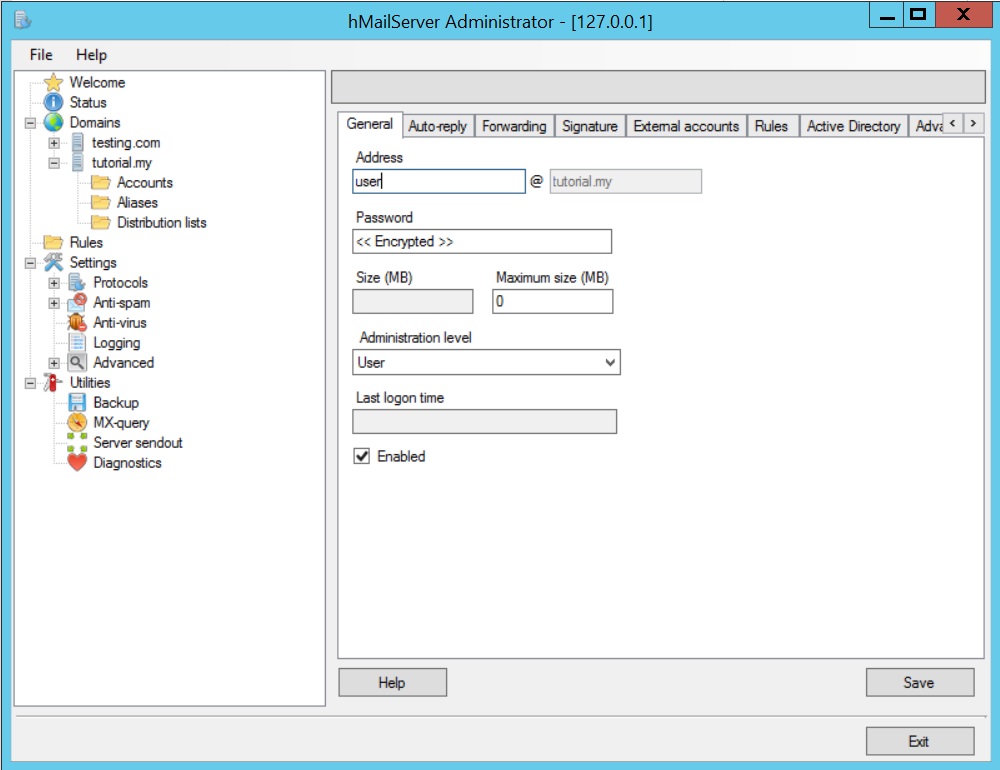1000x770 pixels.
Task: Collapse the Utilities tree node
Action: [x=30, y=383]
